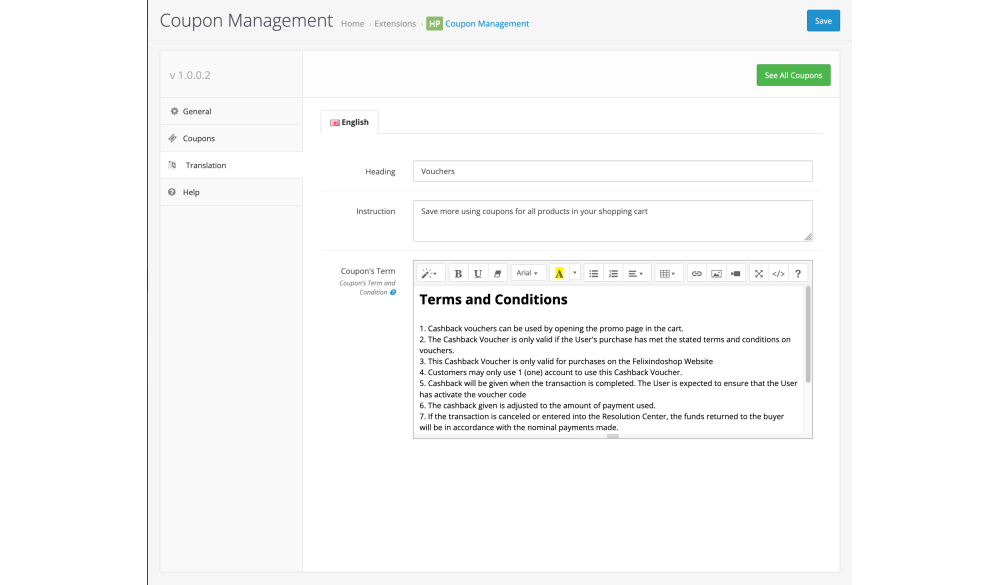
Task: Click the insert link icon
Action: point(697,273)
